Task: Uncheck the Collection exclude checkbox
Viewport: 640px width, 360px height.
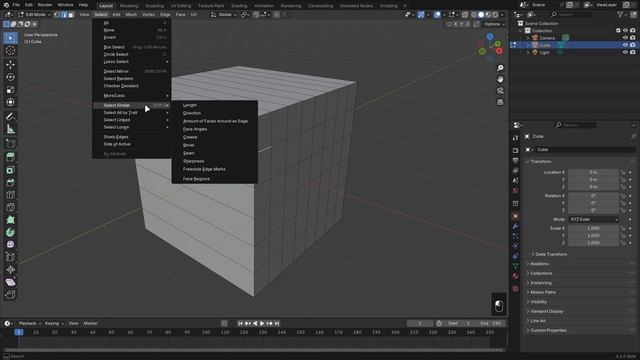Action: pyautogui.click(x=618, y=31)
